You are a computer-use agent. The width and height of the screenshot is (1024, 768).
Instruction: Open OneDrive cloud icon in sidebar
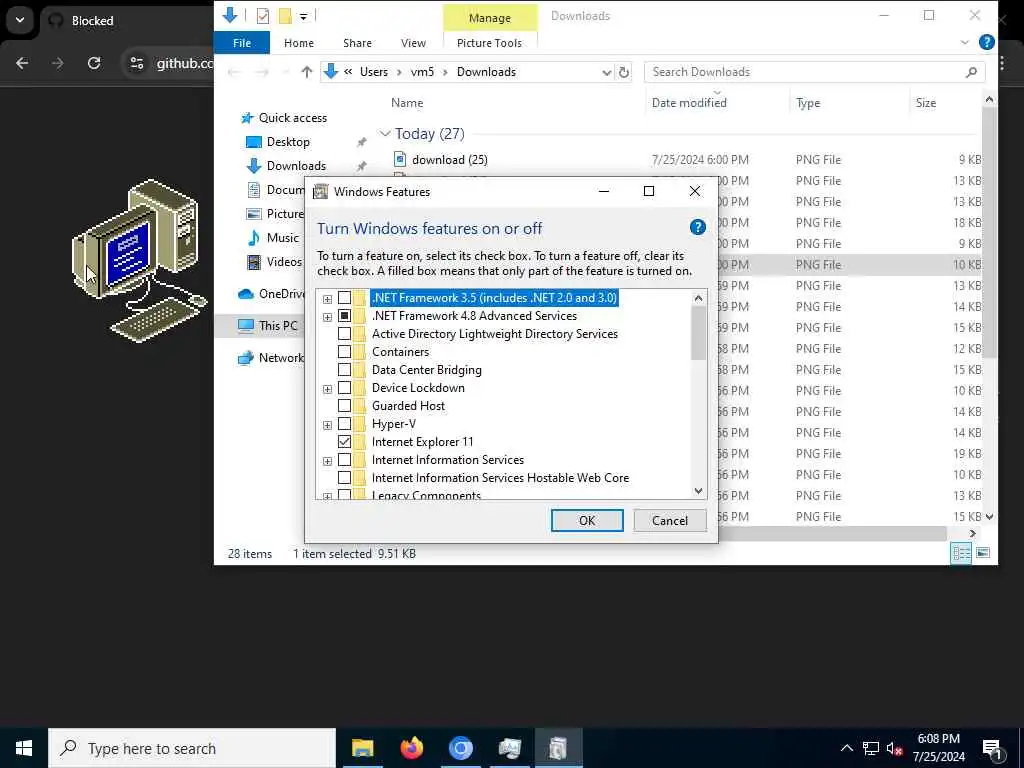pyautogui.click(x=246, y=294)
